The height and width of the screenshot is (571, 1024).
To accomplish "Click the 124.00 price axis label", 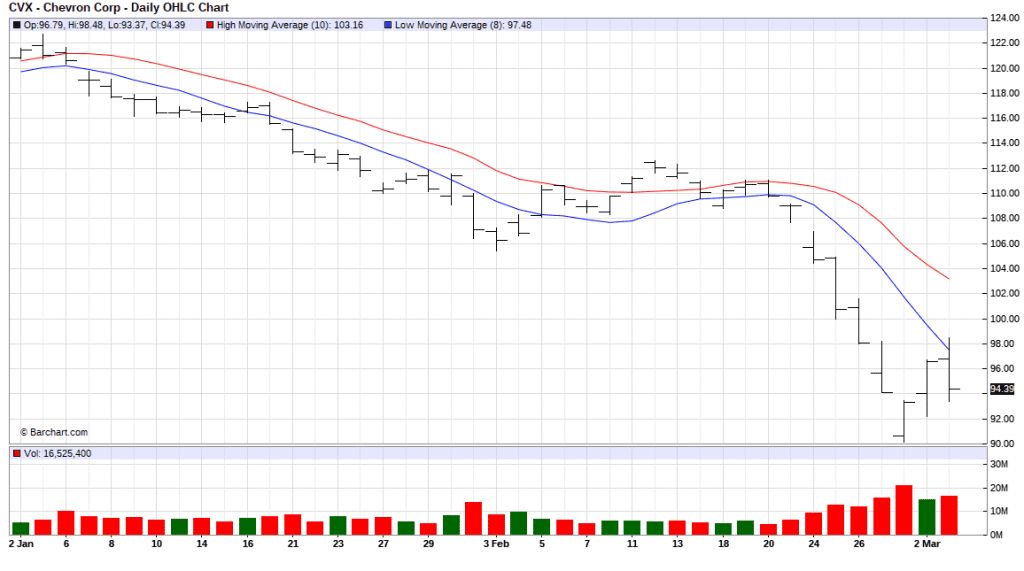I will tap(1004, 18).
